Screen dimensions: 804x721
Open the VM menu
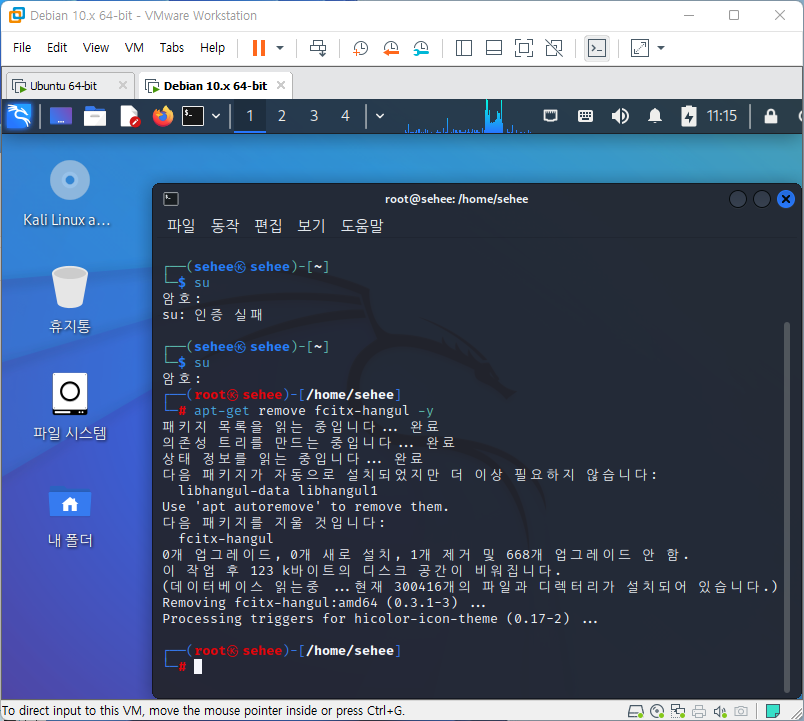pyautogui.click(x=134, y=48)
